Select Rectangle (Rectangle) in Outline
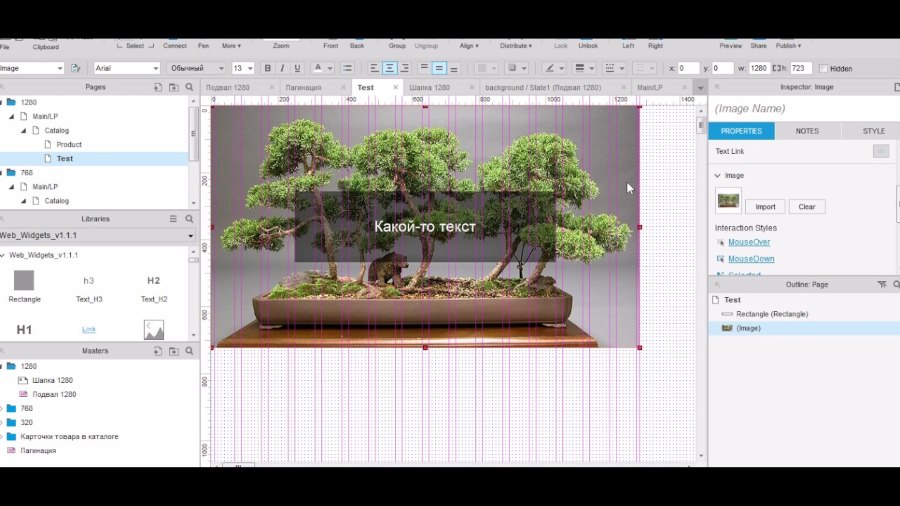 772,314
